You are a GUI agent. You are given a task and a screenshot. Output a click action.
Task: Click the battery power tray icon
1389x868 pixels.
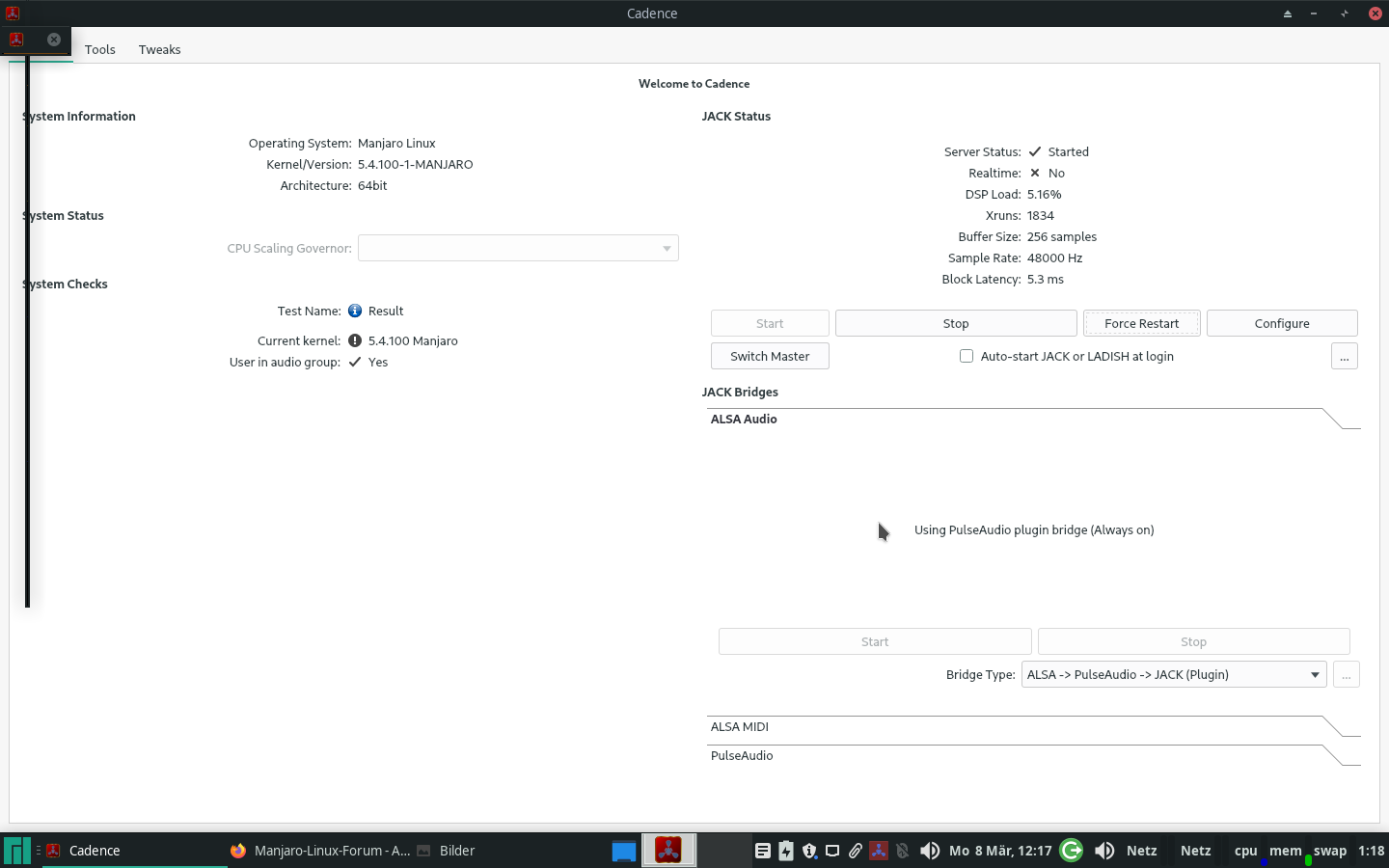tap(786, 851)
